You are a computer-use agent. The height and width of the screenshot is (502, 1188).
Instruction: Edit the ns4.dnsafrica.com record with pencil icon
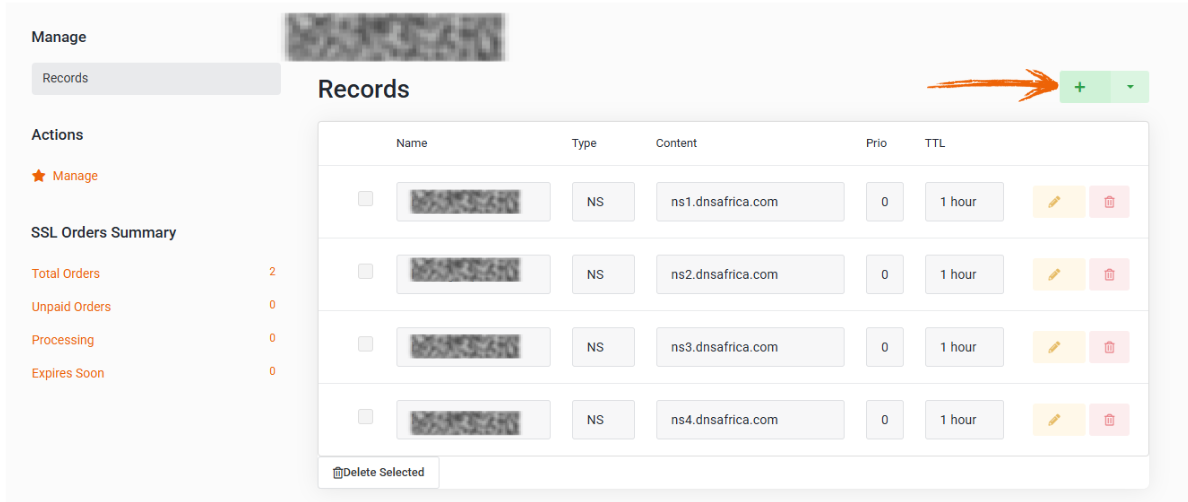coord(1059,419)
